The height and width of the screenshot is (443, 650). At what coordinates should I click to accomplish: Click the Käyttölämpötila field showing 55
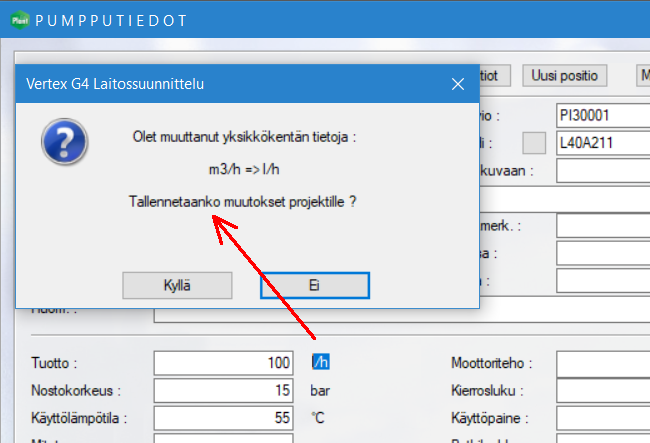223,418
